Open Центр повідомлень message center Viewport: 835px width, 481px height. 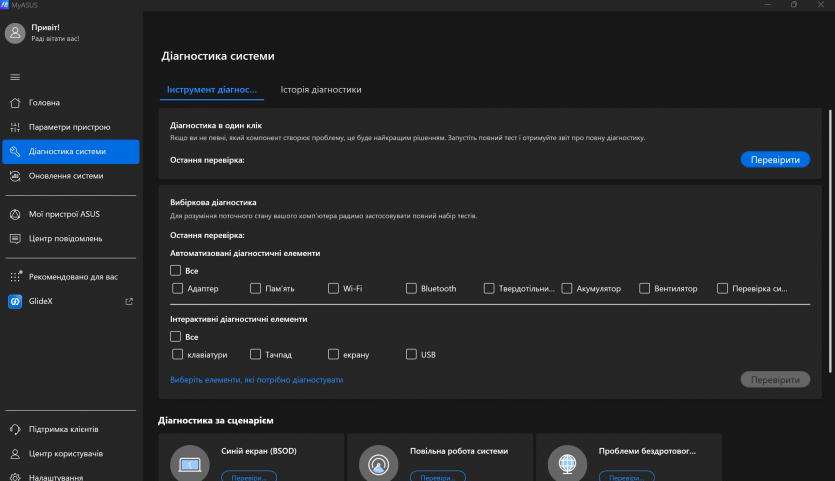point(65,239)
